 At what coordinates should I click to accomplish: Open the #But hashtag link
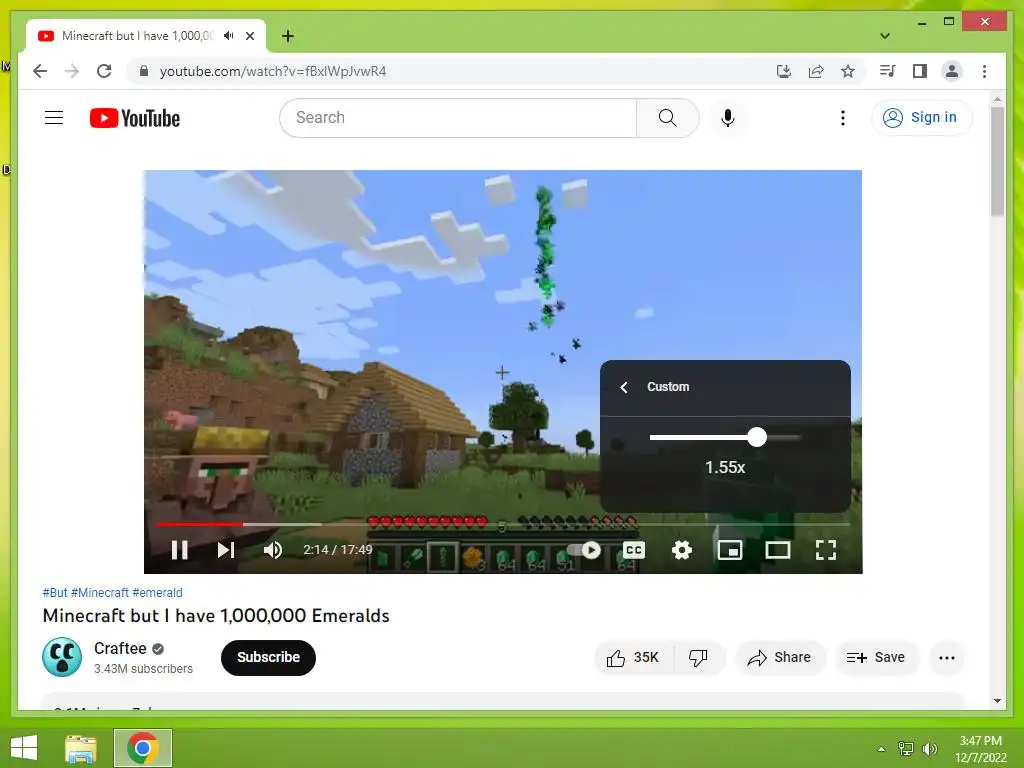55,592
